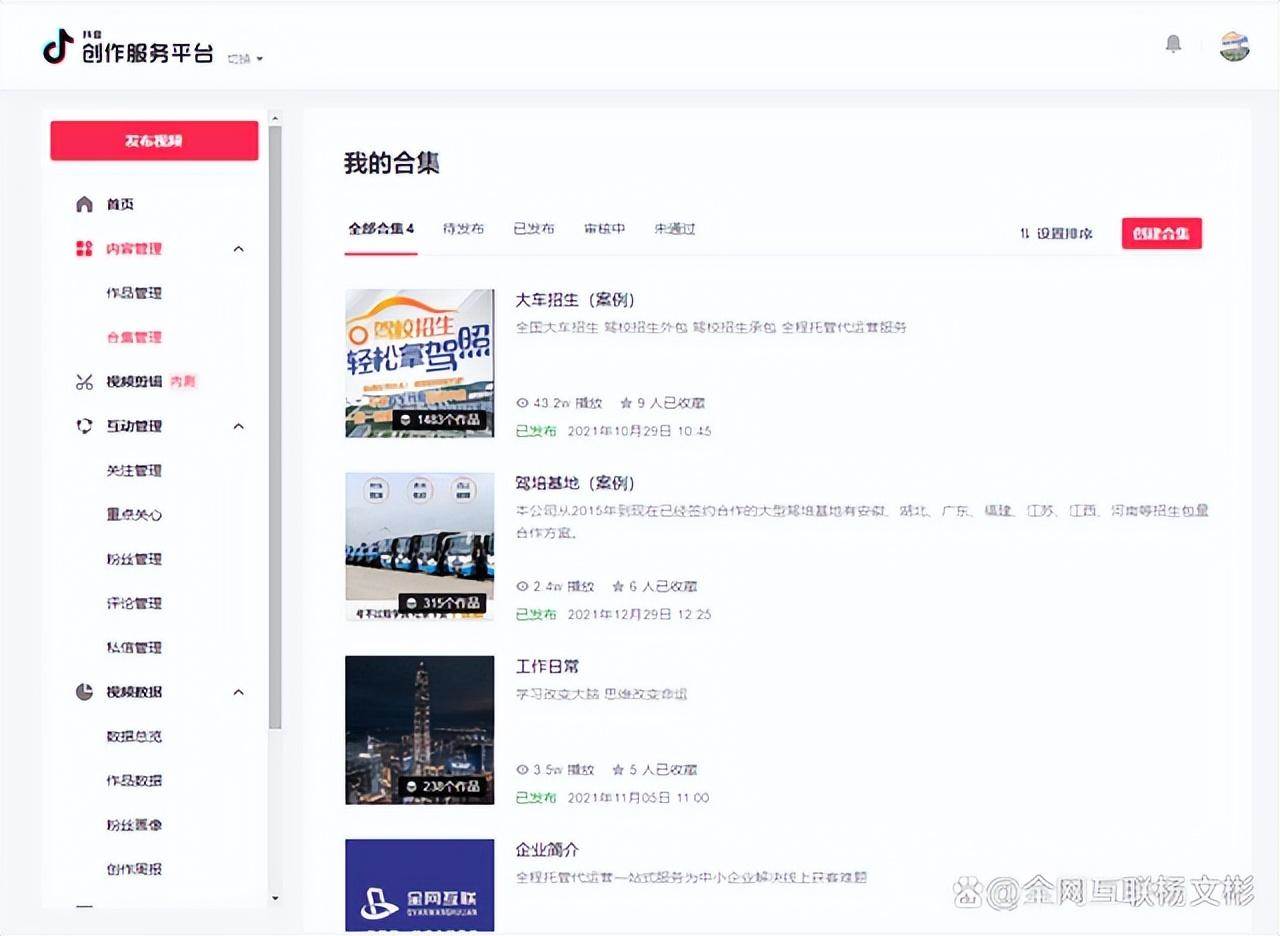Click date text 2021年11月05日 11:00

coord(639,798)
